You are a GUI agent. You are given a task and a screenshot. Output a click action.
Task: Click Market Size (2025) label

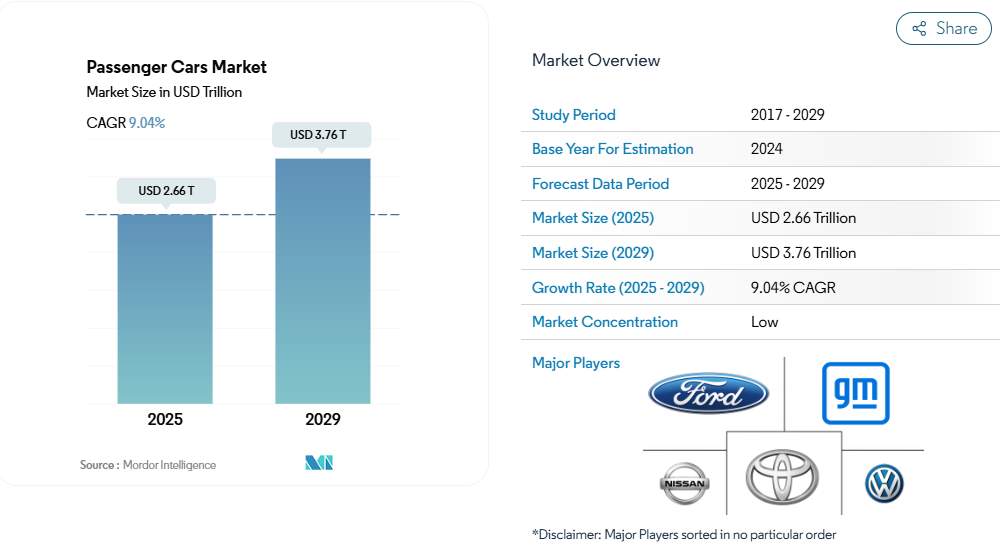point(593,218)
